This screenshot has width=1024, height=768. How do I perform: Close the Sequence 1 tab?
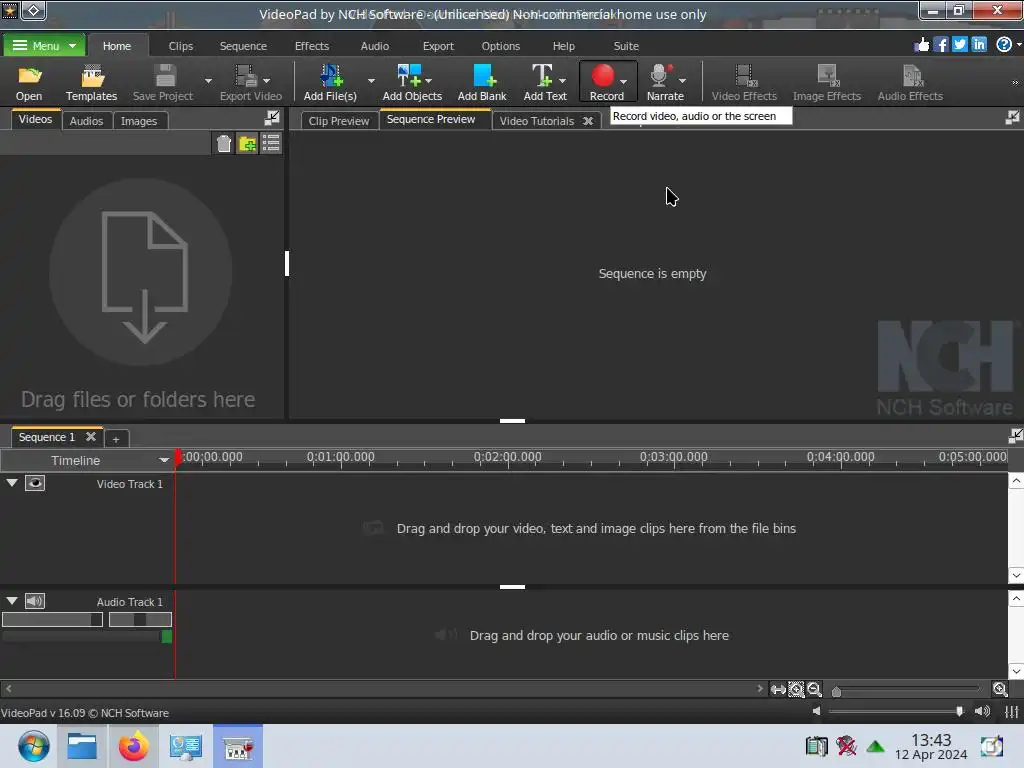[x=91, y=436]
